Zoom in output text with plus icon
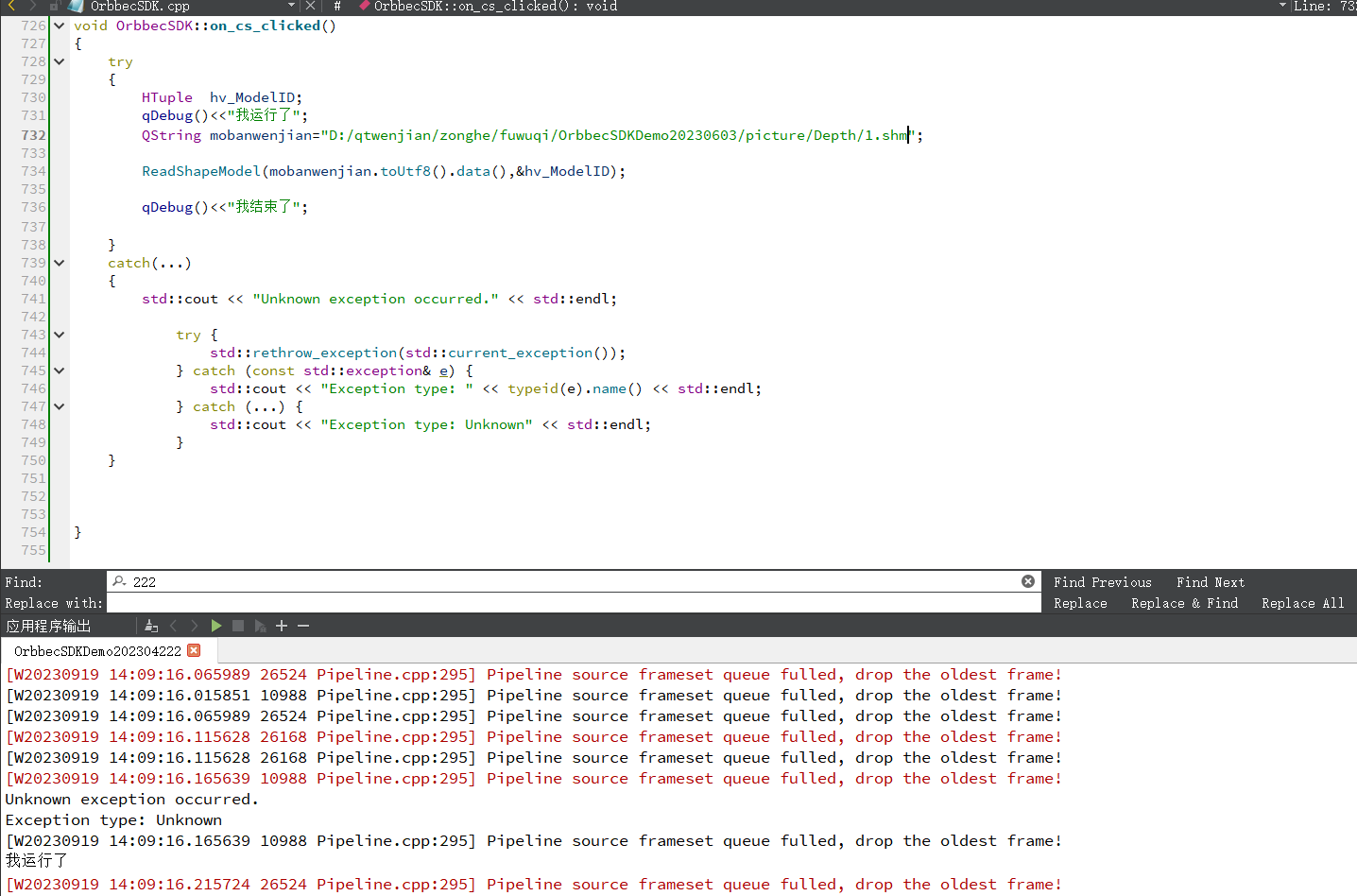This screenshot has height=896, width=1357. tap(282, 626)
